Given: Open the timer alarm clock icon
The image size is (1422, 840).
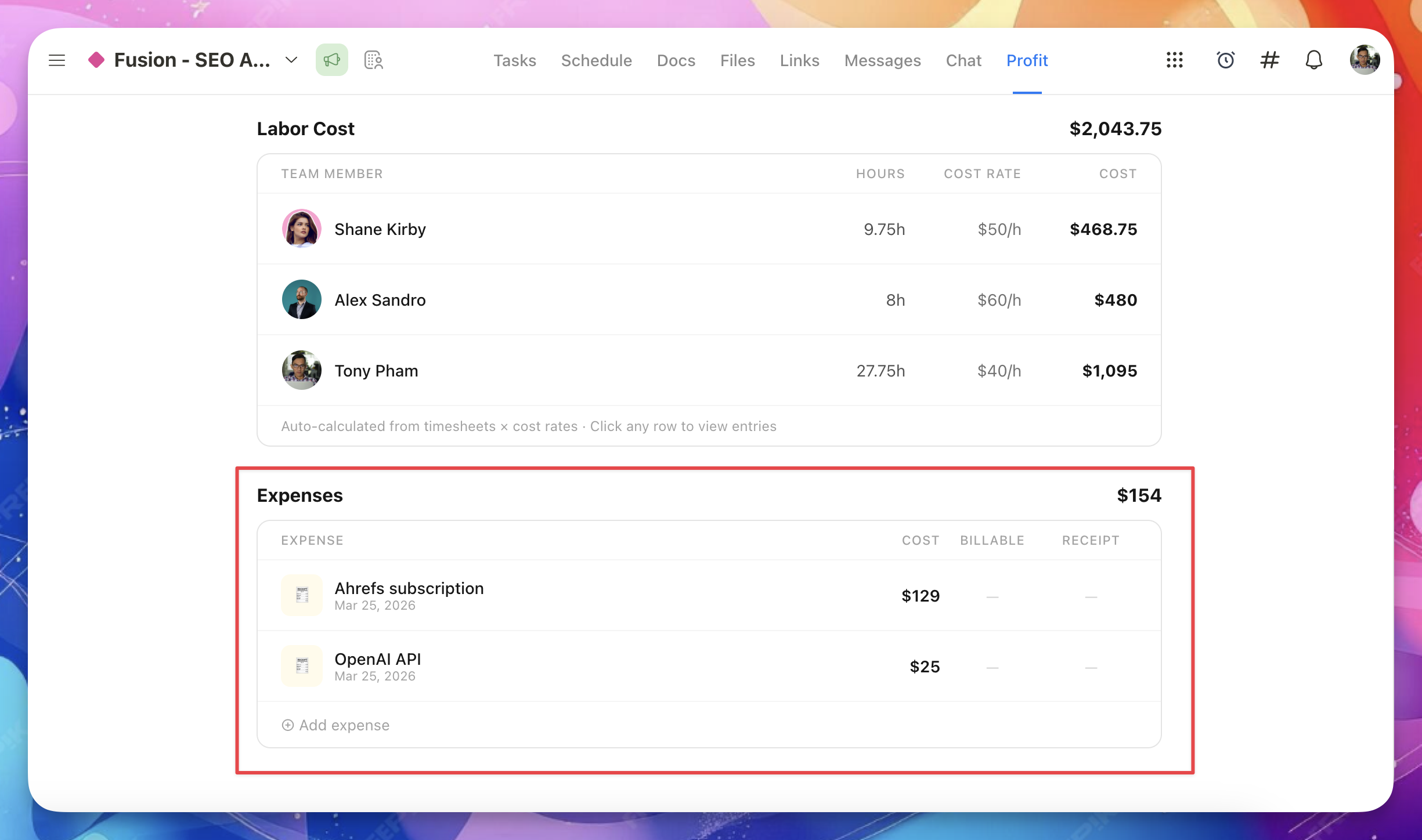Looking at the screenshot, I should (1225, 60).
